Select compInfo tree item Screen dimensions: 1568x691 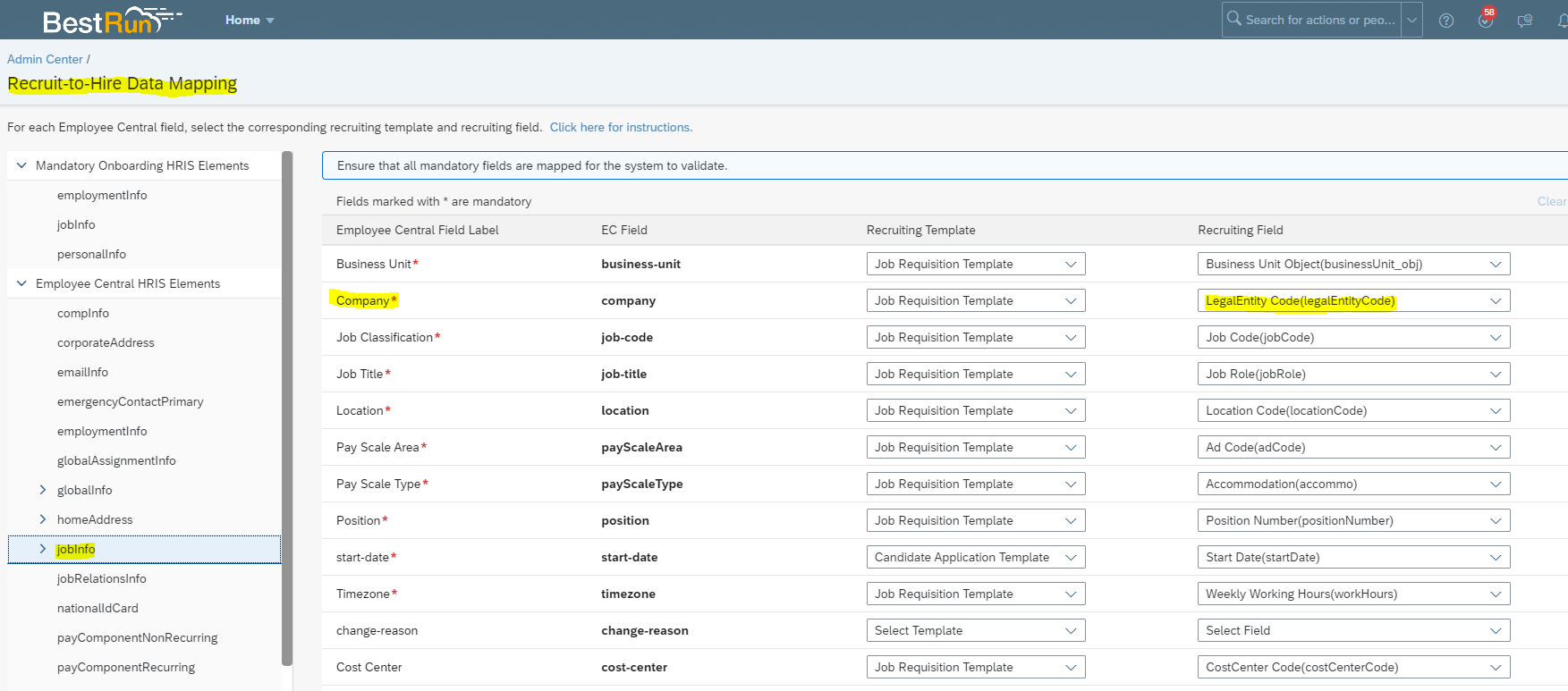pyautogui.click(x=83, y=313)
